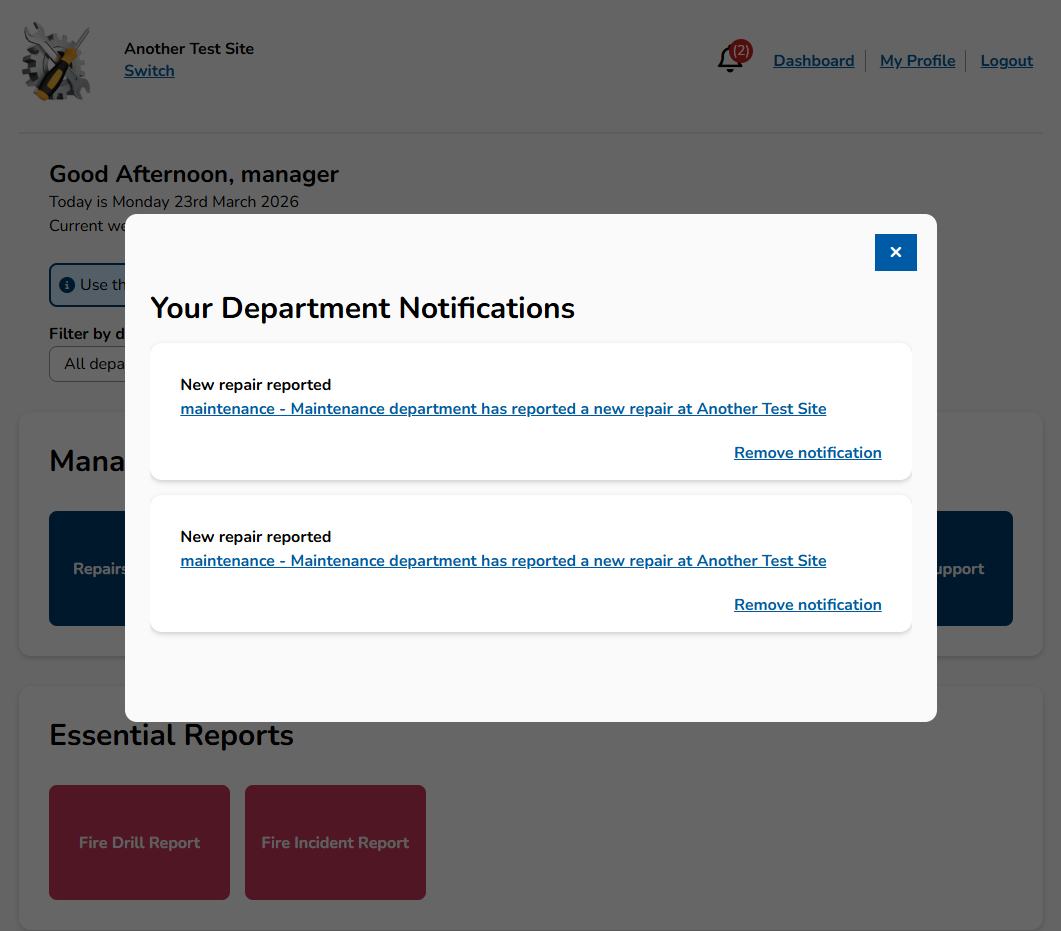Screen dimensions: 1061x931
Task: Click the info icon on the 'Use th...' banner
Action: pyautogui.click(x=67, y=284)
